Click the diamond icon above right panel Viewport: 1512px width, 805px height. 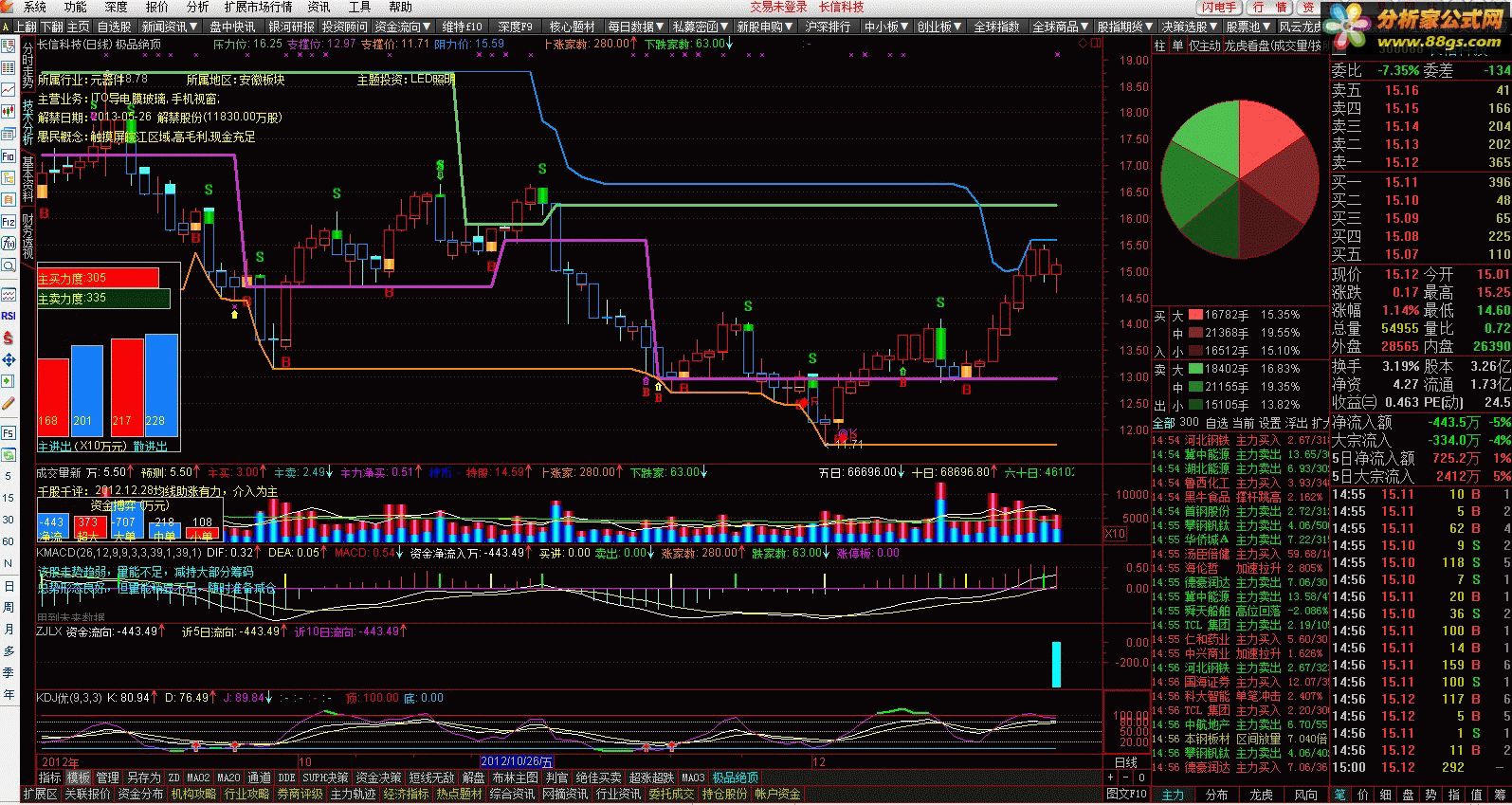(1083, 43)
